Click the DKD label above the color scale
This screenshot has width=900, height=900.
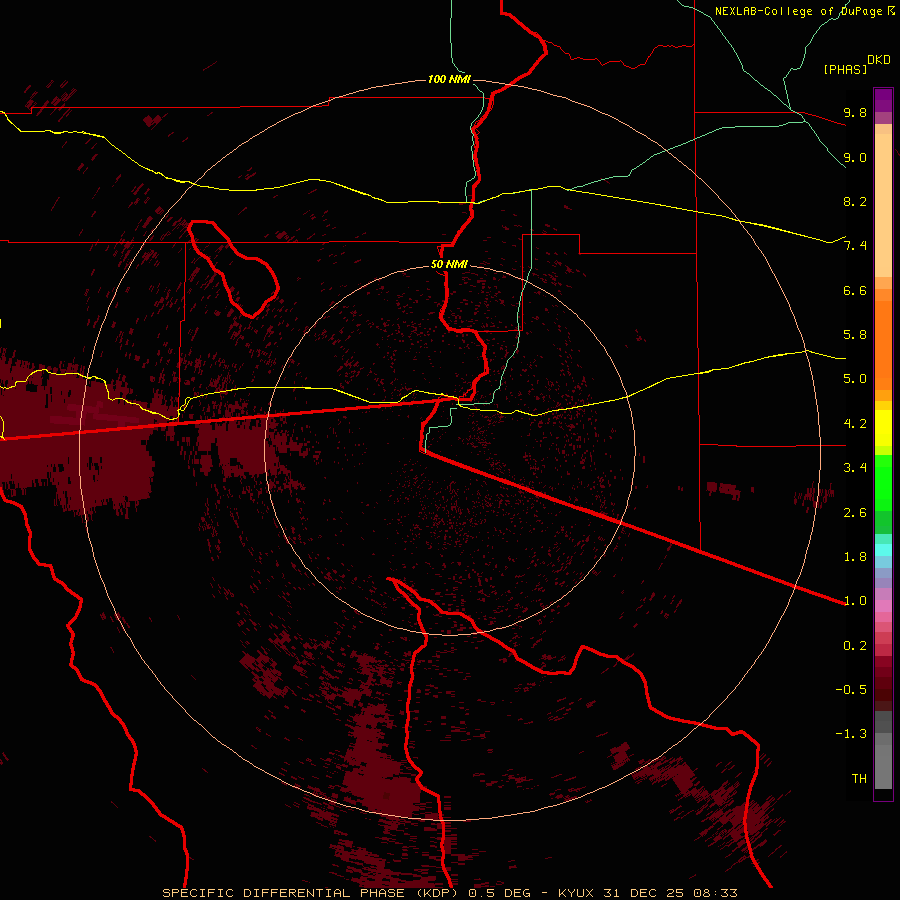click(x=879, y=60)
